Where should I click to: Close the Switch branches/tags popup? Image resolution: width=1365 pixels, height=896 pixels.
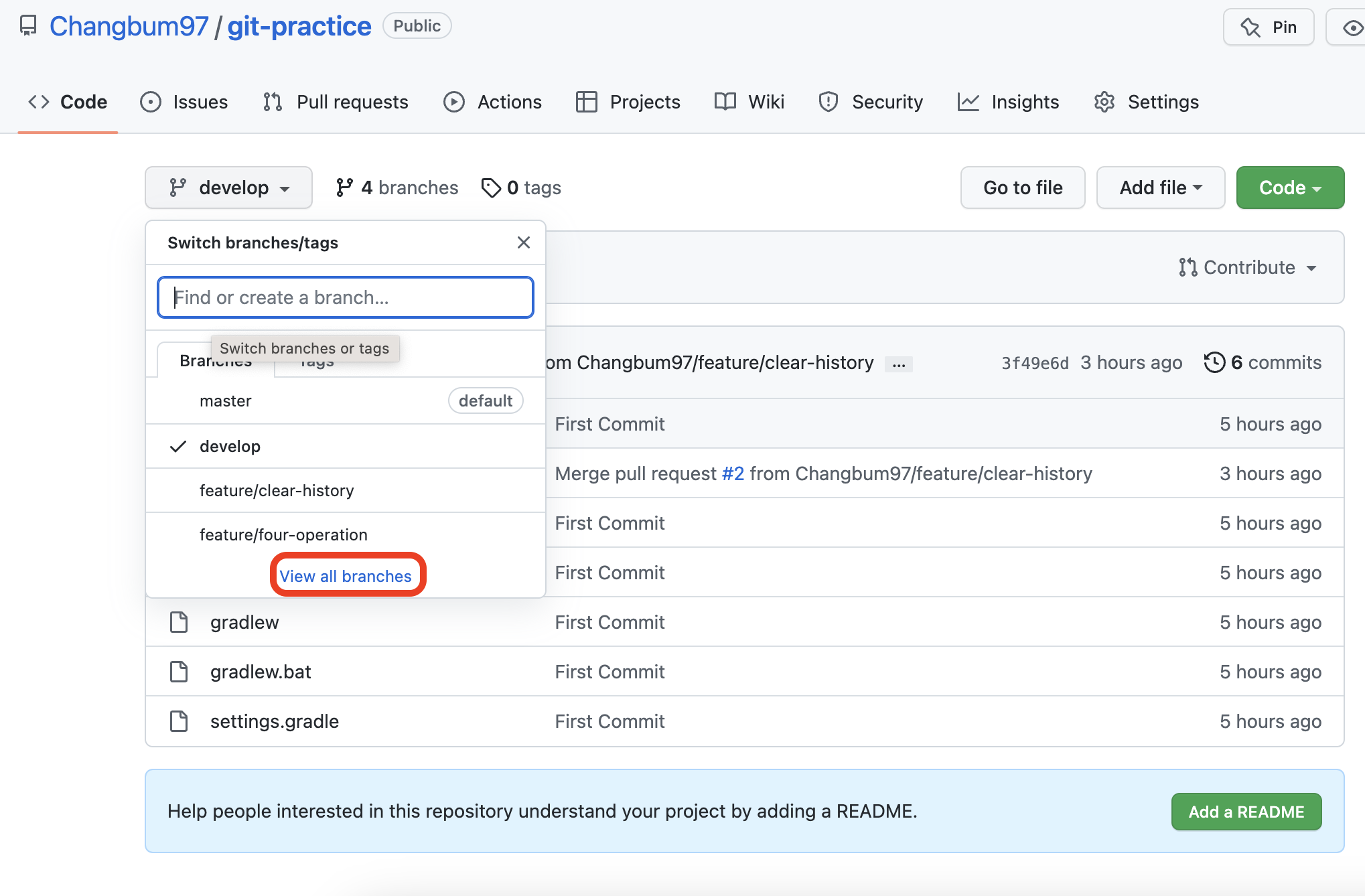pyautogui.click(x=524, y=242)
